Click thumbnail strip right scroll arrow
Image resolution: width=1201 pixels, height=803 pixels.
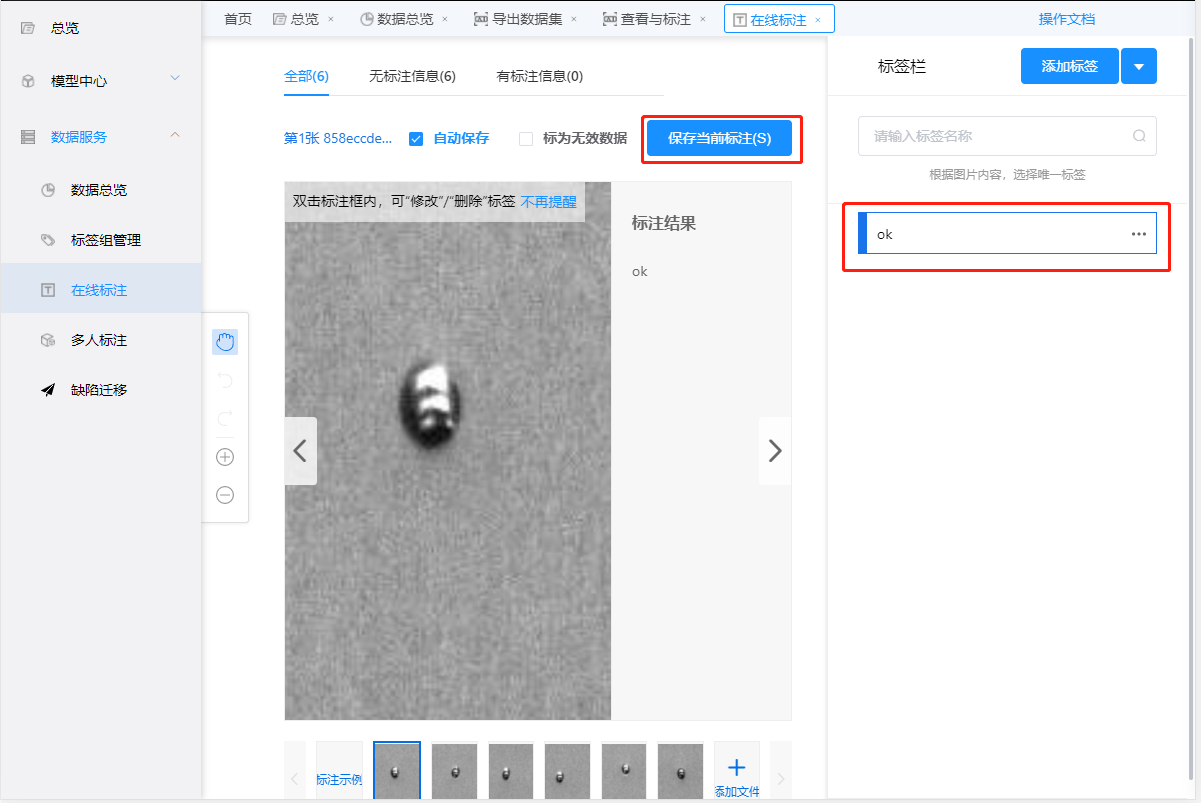781,778
